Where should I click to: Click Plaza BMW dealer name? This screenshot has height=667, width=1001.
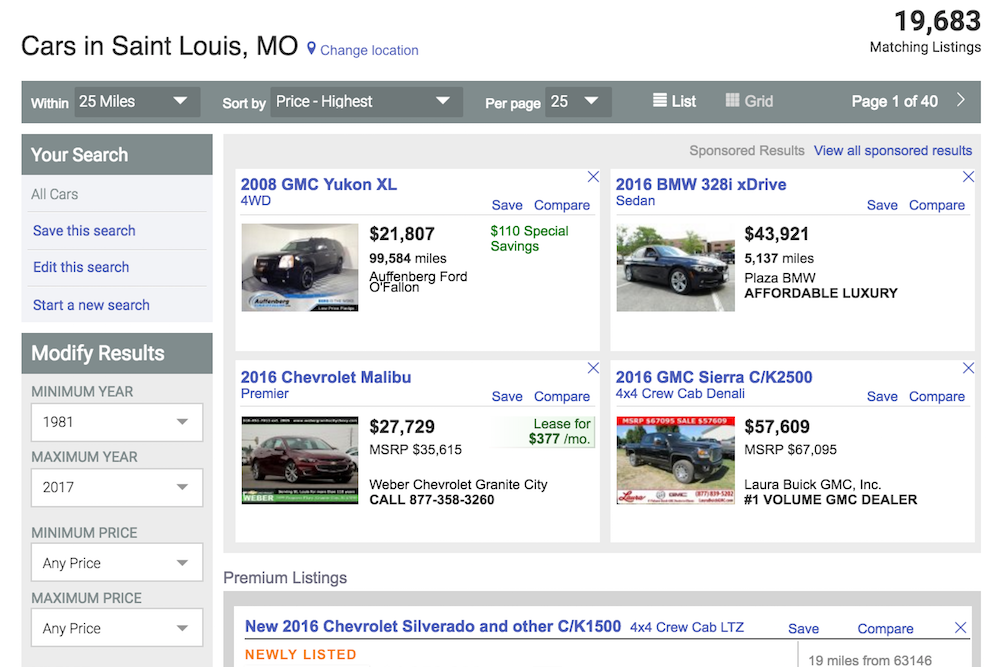pos(779,278)
